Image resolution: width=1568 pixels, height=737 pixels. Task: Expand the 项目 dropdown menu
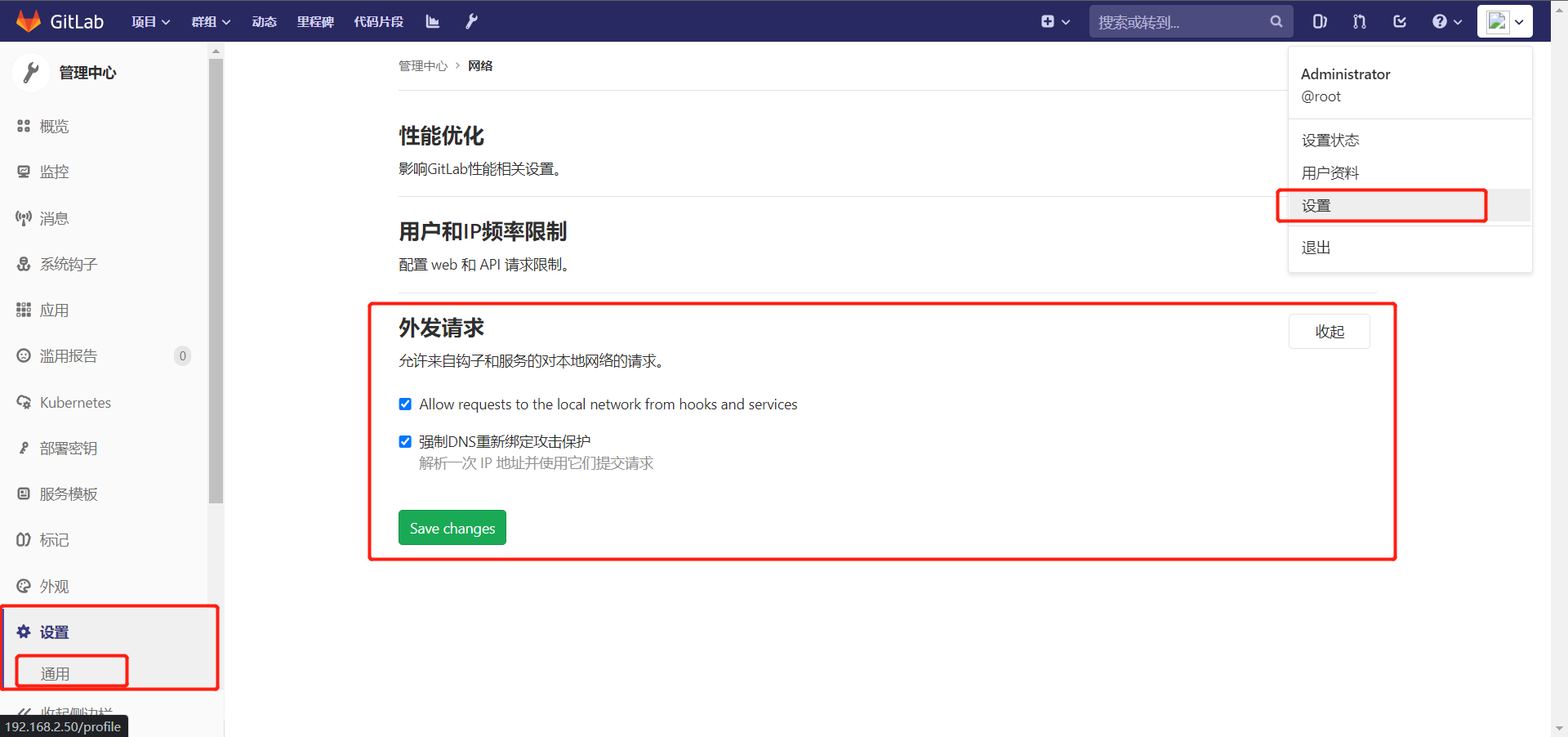150,21
